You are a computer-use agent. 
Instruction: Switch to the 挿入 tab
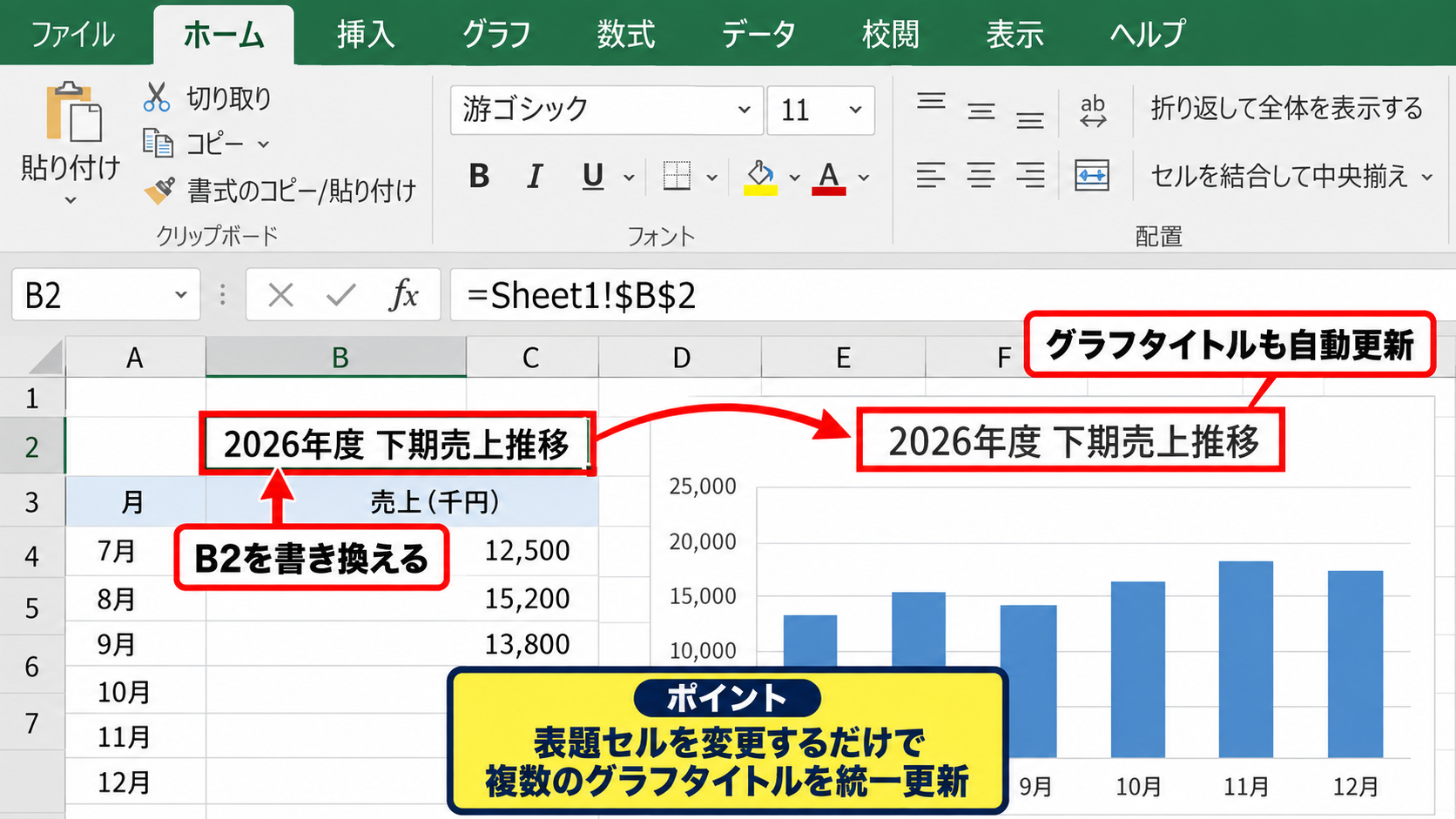tap(366, 35)
